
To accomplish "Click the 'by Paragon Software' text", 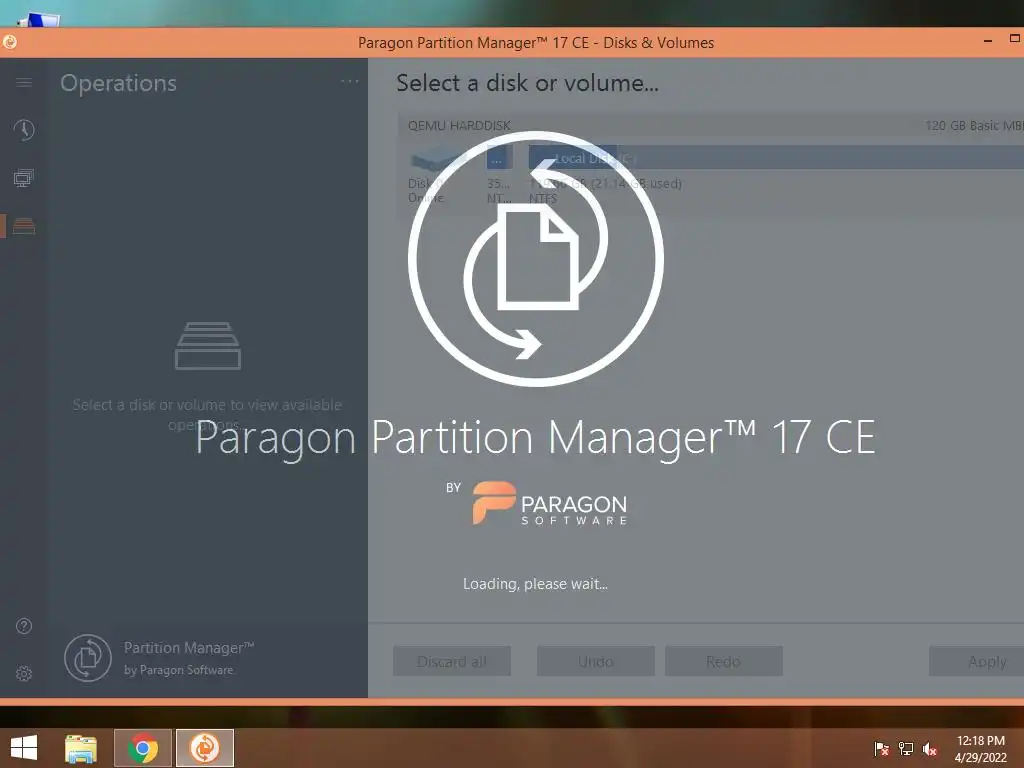I will [179, 670].
